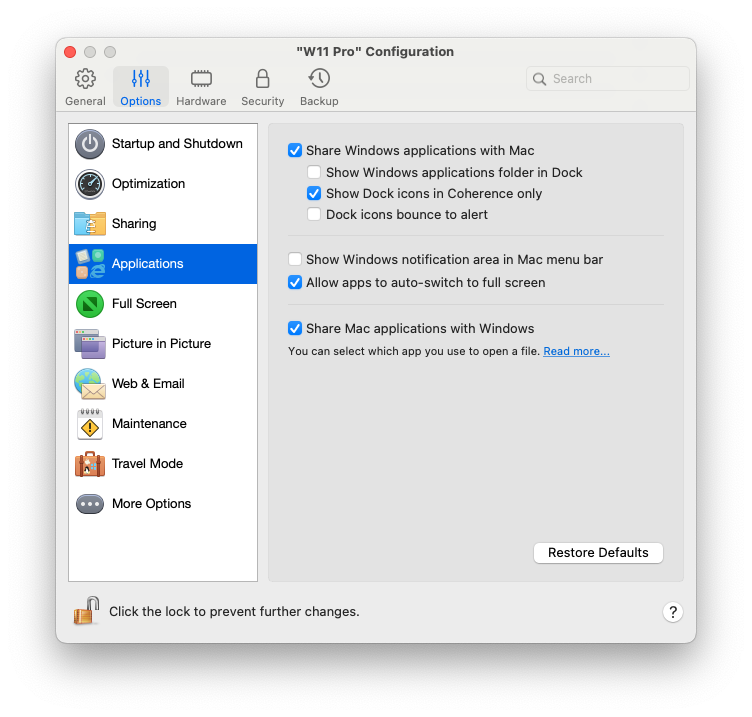Open the Hardware chip icon
The width and height of the screenshot is (752, 717).
(201, 79)
